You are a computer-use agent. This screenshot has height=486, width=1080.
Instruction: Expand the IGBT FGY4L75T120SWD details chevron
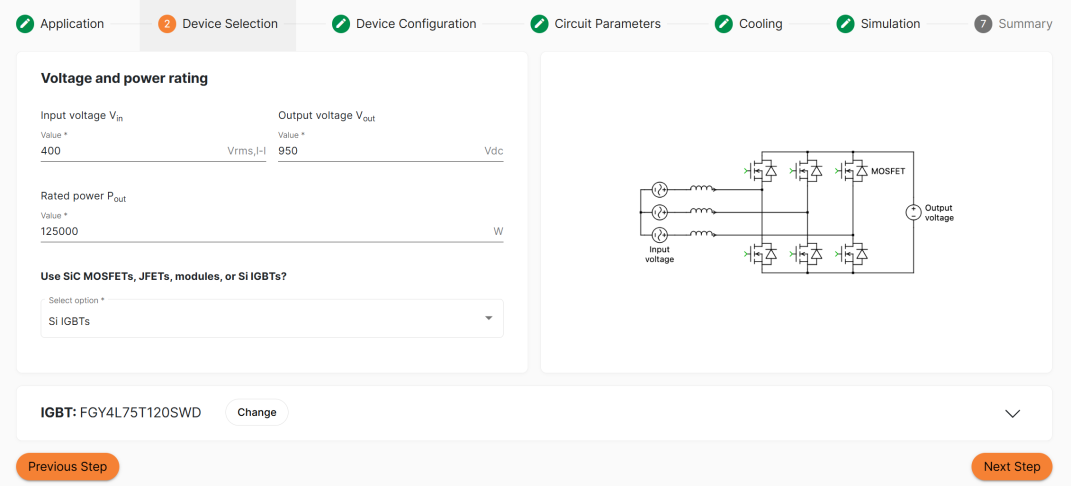click(x=1012, y=413)
